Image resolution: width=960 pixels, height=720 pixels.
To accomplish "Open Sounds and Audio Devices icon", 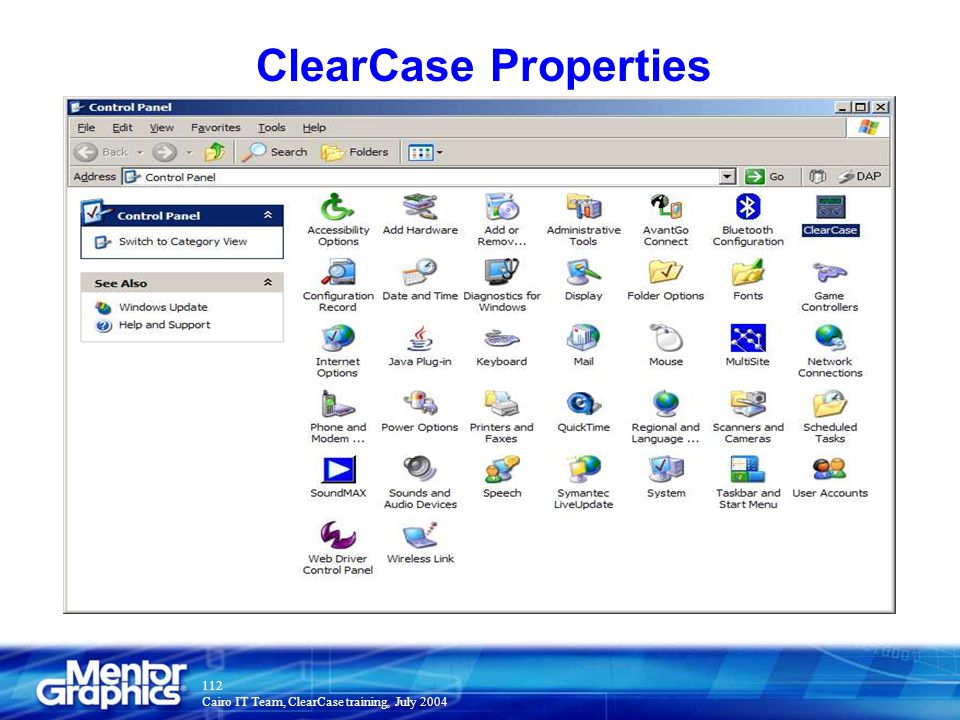I will click(x=420, y=470).
